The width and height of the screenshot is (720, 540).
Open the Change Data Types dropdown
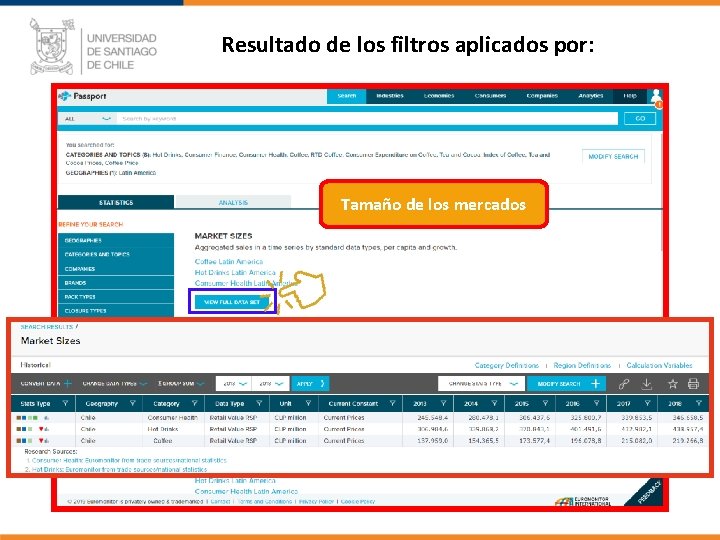coord(115,383)
